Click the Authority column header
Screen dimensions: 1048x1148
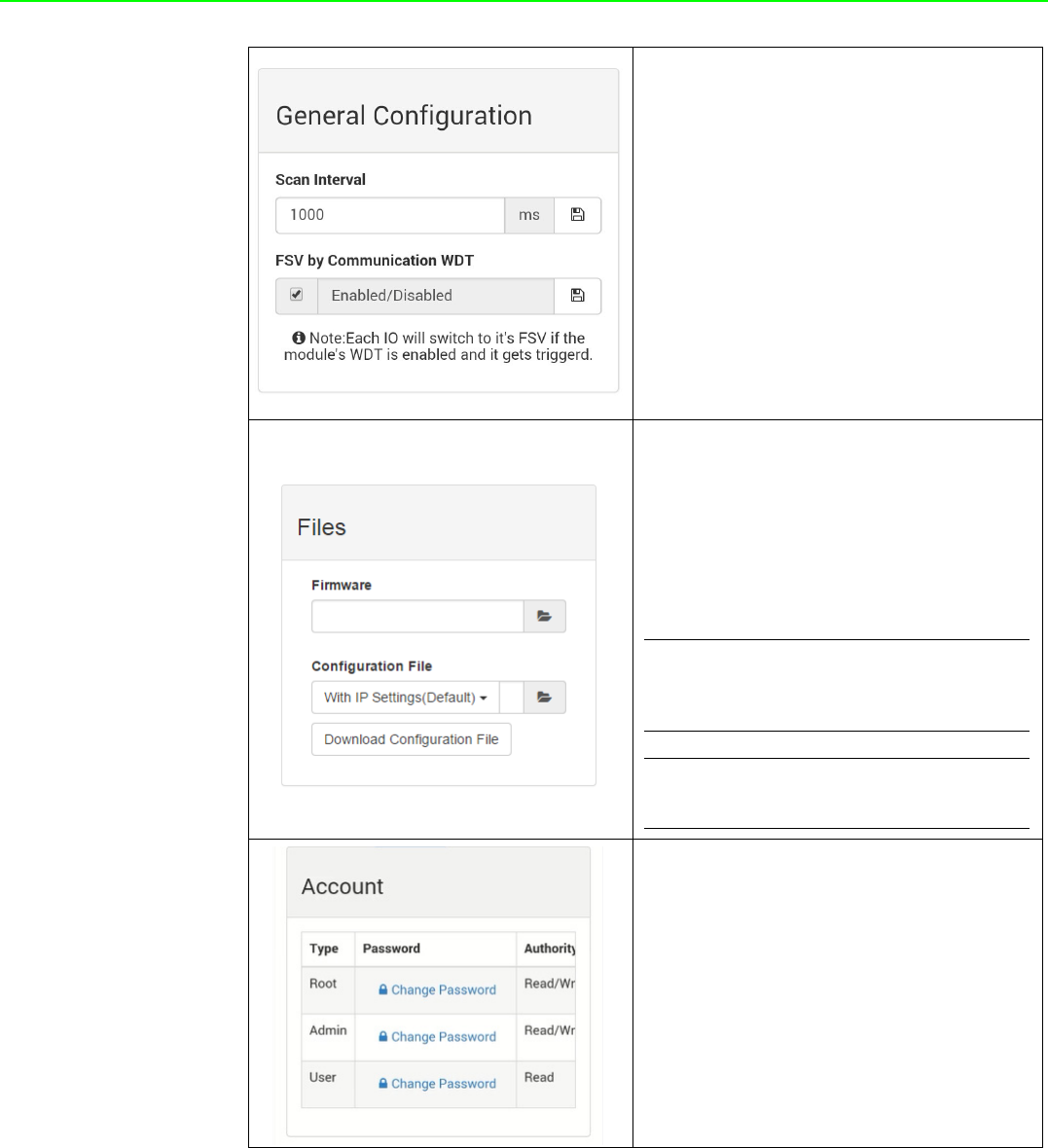[549, 949]
